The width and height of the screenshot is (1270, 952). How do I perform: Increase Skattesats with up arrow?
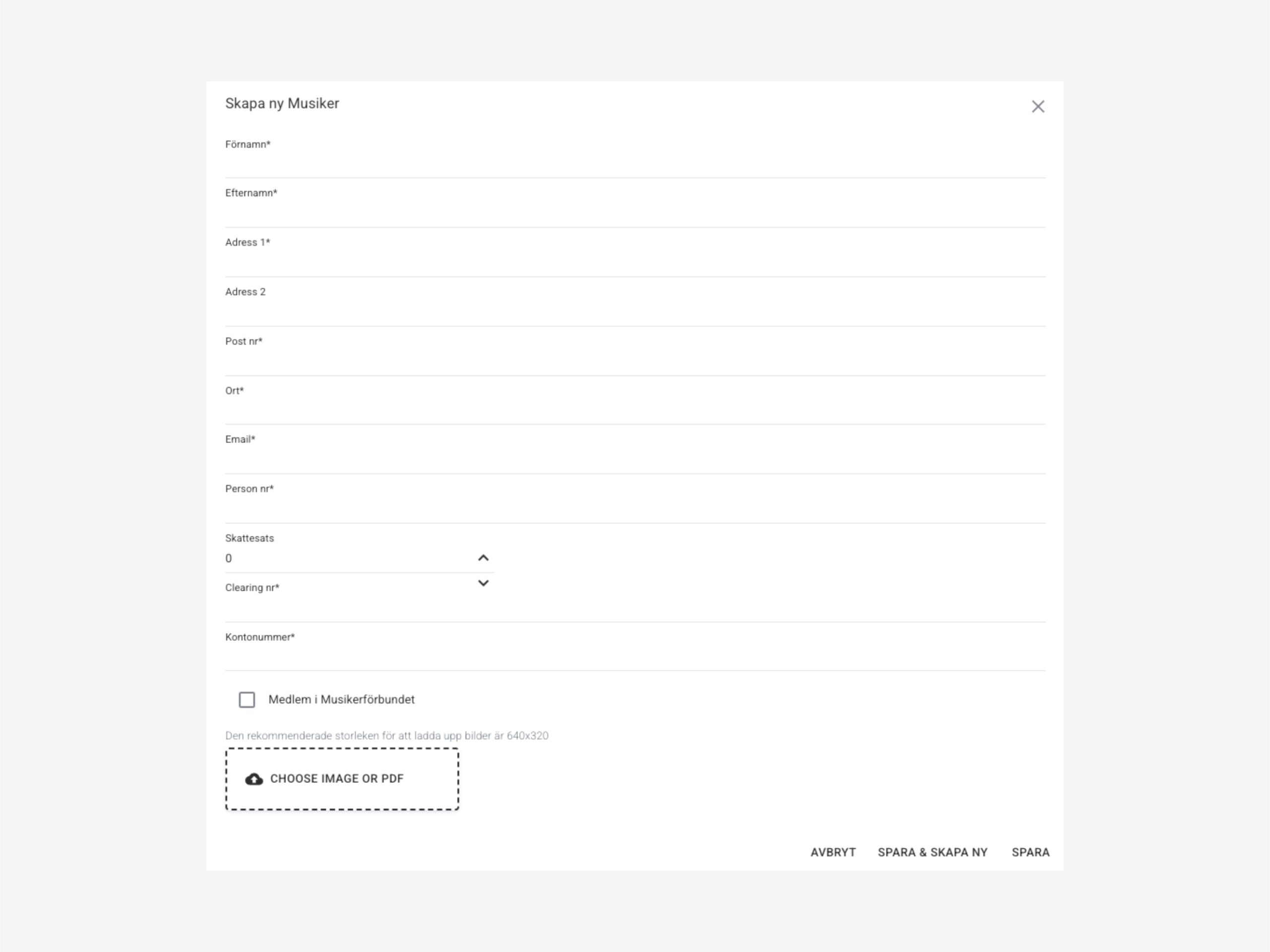coord(483,558)
